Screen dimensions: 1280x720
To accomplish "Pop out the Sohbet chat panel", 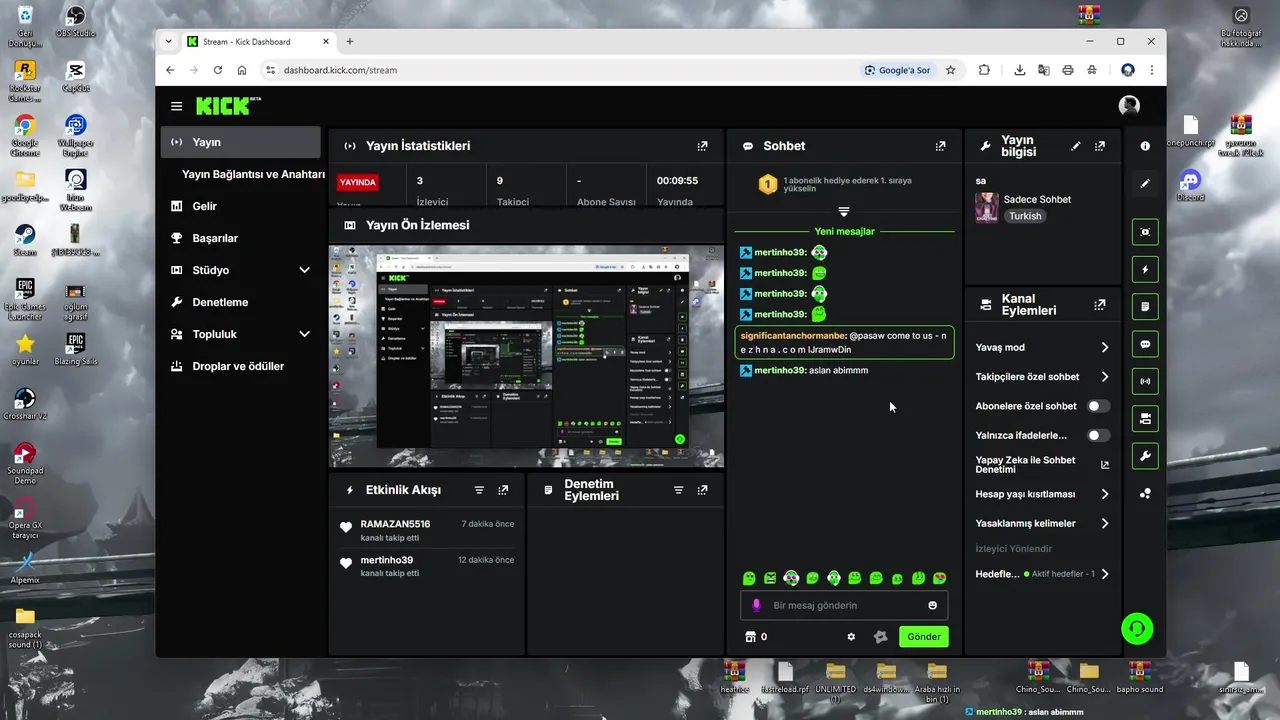I will [940, 146].
